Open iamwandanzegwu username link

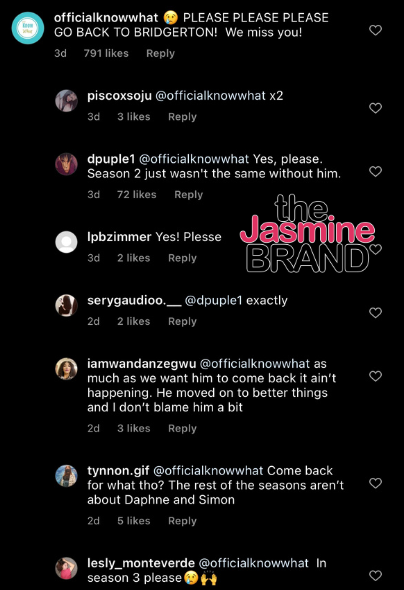point(141,364)
